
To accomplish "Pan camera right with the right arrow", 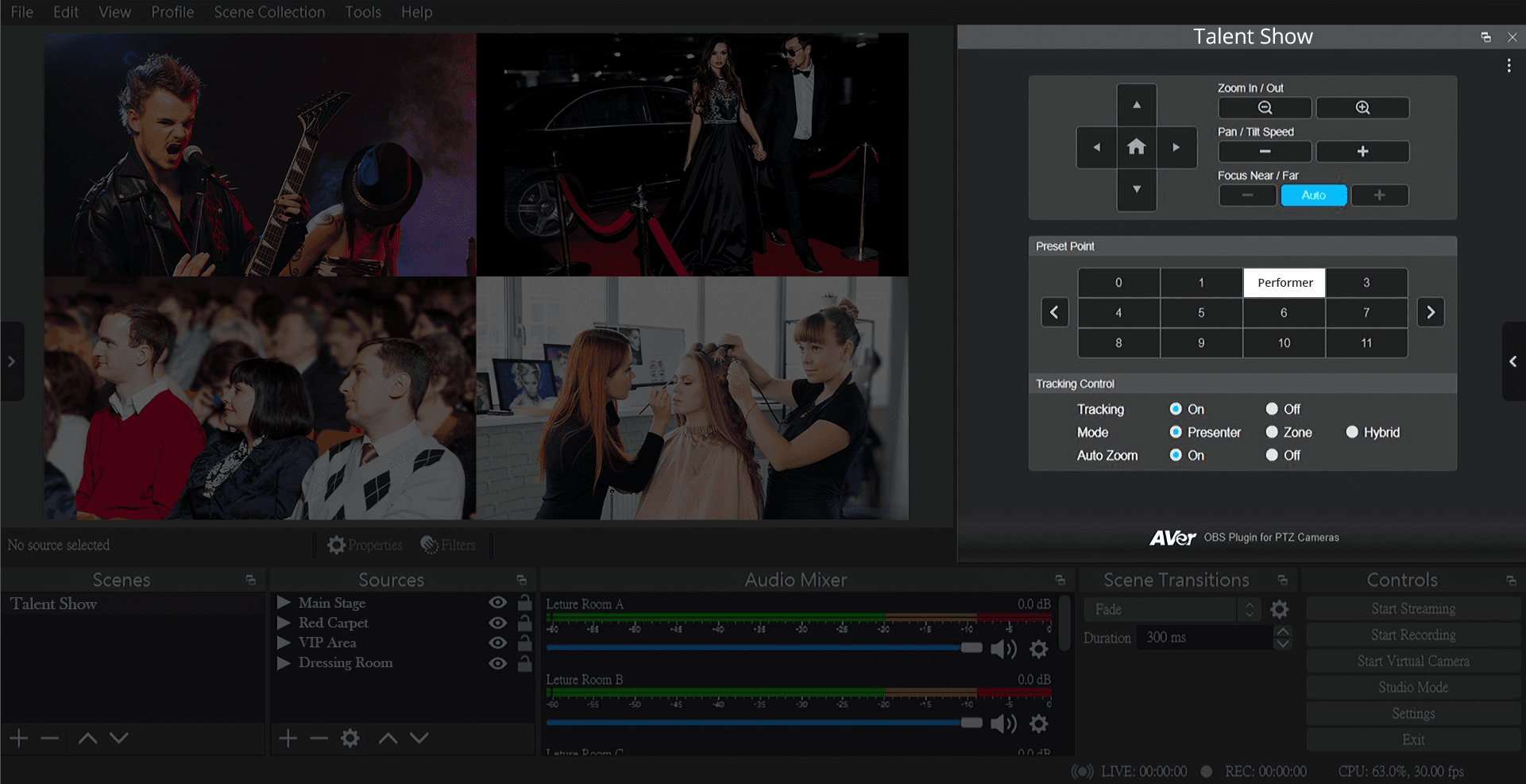I will pos(1176,147).
